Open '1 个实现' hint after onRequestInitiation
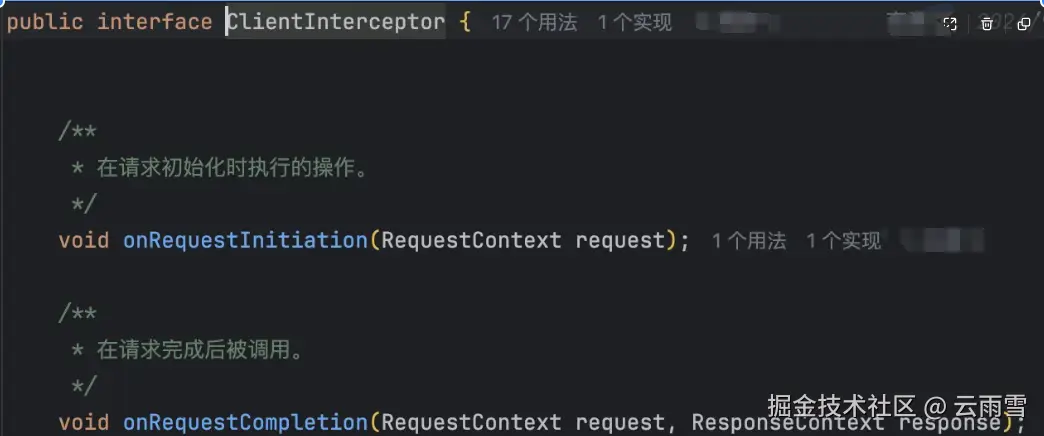1044x436 pixels. click(844, 240)
